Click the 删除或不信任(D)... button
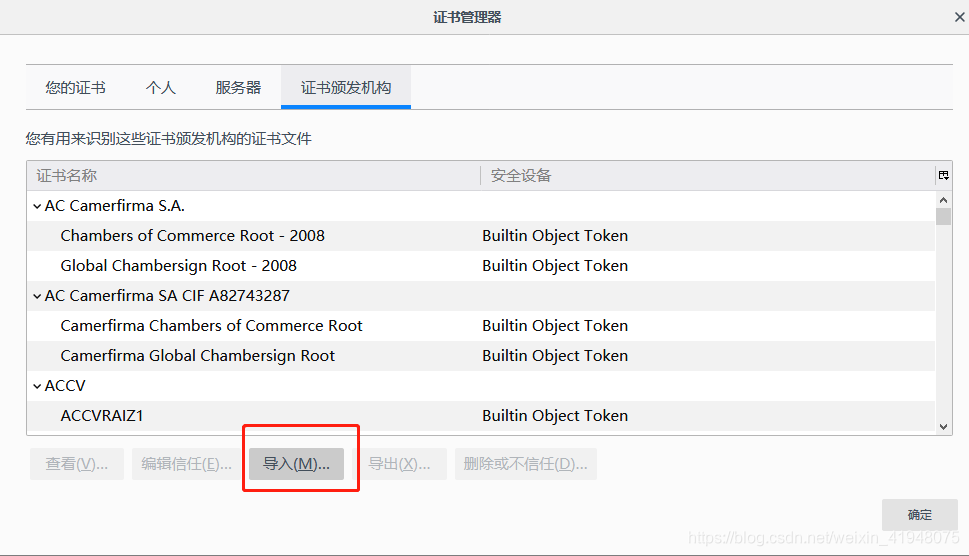 click(526, 464)
